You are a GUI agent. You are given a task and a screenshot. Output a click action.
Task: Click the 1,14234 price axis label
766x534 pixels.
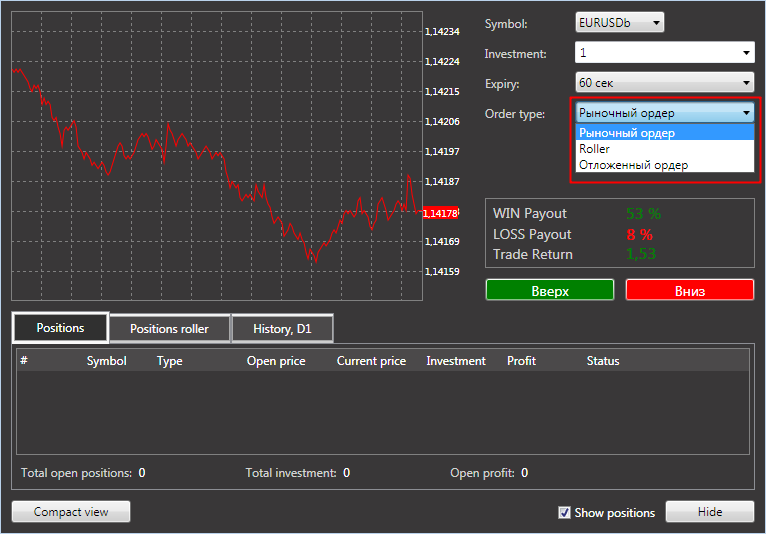point(442,31)
